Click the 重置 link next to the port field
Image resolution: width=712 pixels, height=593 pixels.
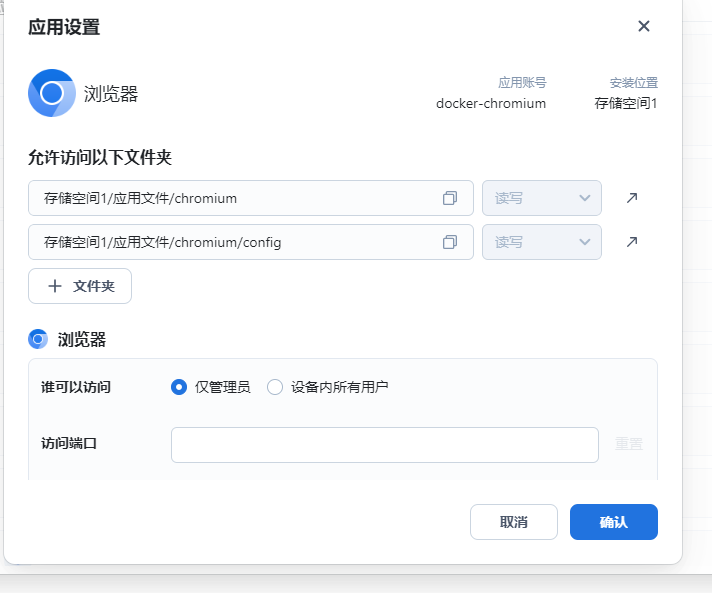click(x=629, y=444)
